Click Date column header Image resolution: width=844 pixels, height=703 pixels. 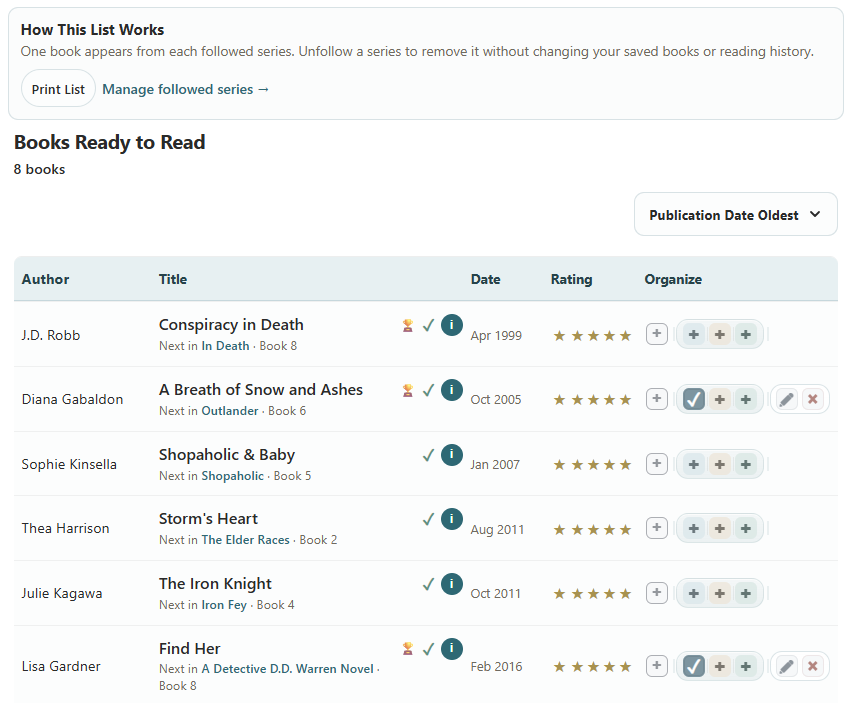(486, 279)
